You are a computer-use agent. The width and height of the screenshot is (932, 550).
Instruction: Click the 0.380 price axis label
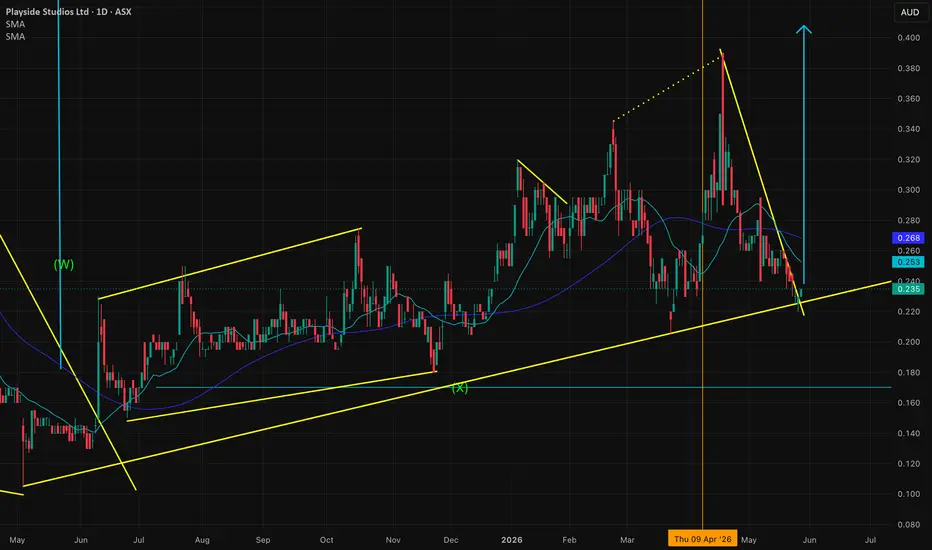click(x=908, y=68)
